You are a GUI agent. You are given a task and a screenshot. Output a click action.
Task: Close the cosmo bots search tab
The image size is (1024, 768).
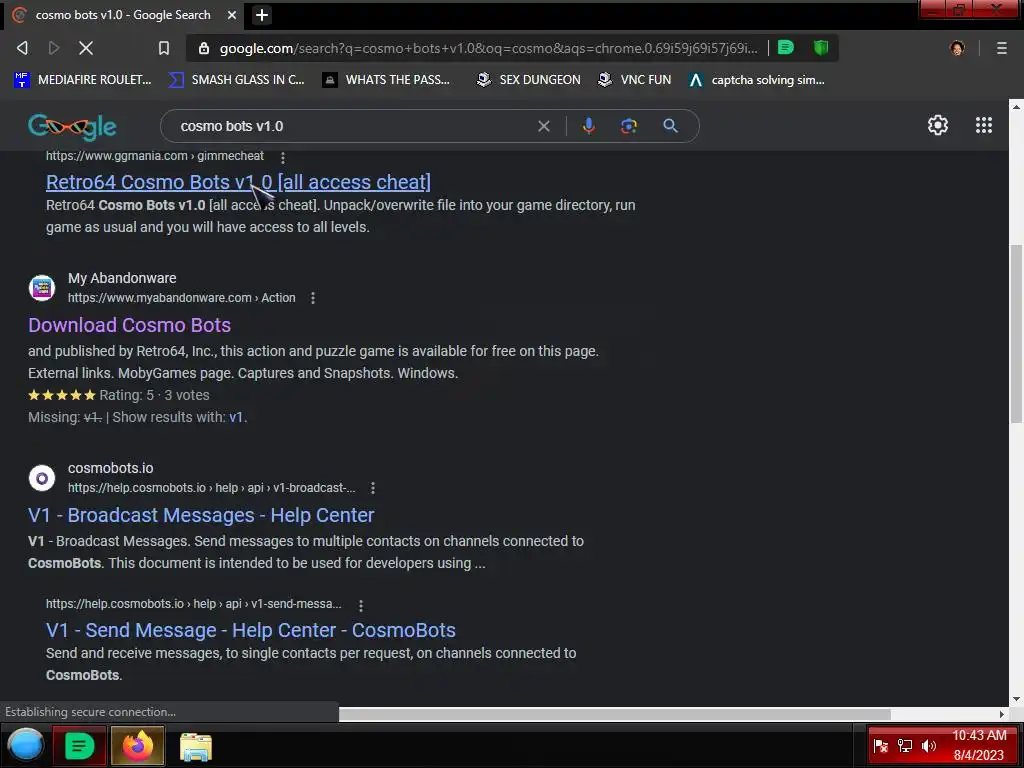232,14
